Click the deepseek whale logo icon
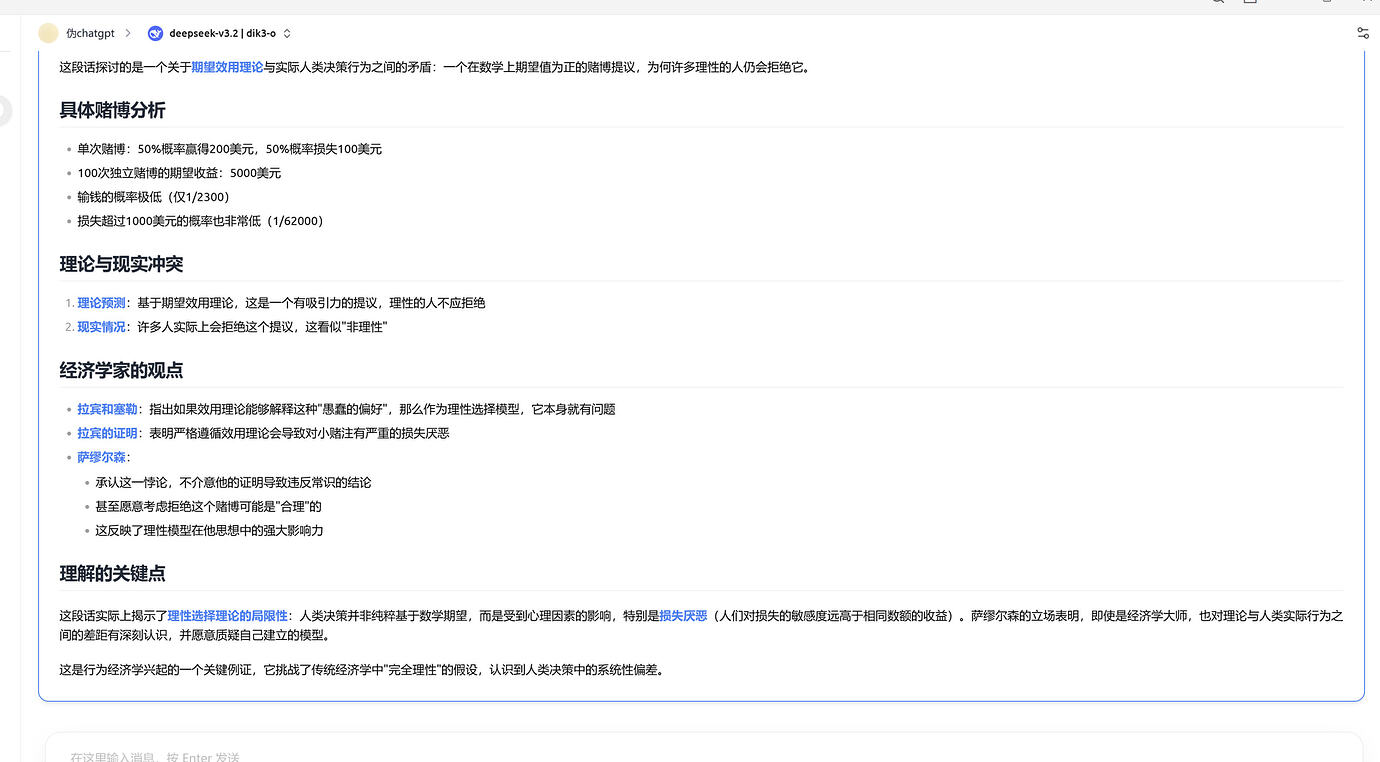Screen dimensions: 1380x762 [155, 33]
